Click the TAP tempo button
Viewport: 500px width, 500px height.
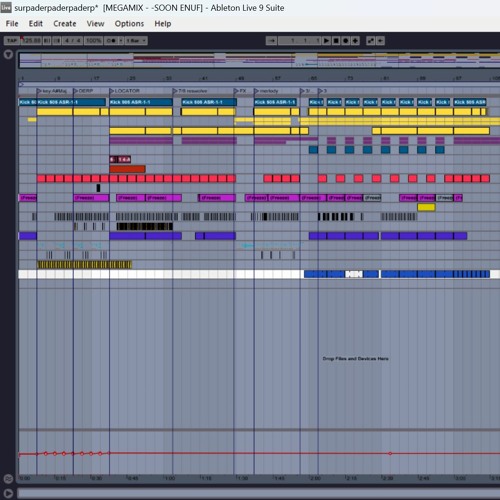click(x=12, y=41)
